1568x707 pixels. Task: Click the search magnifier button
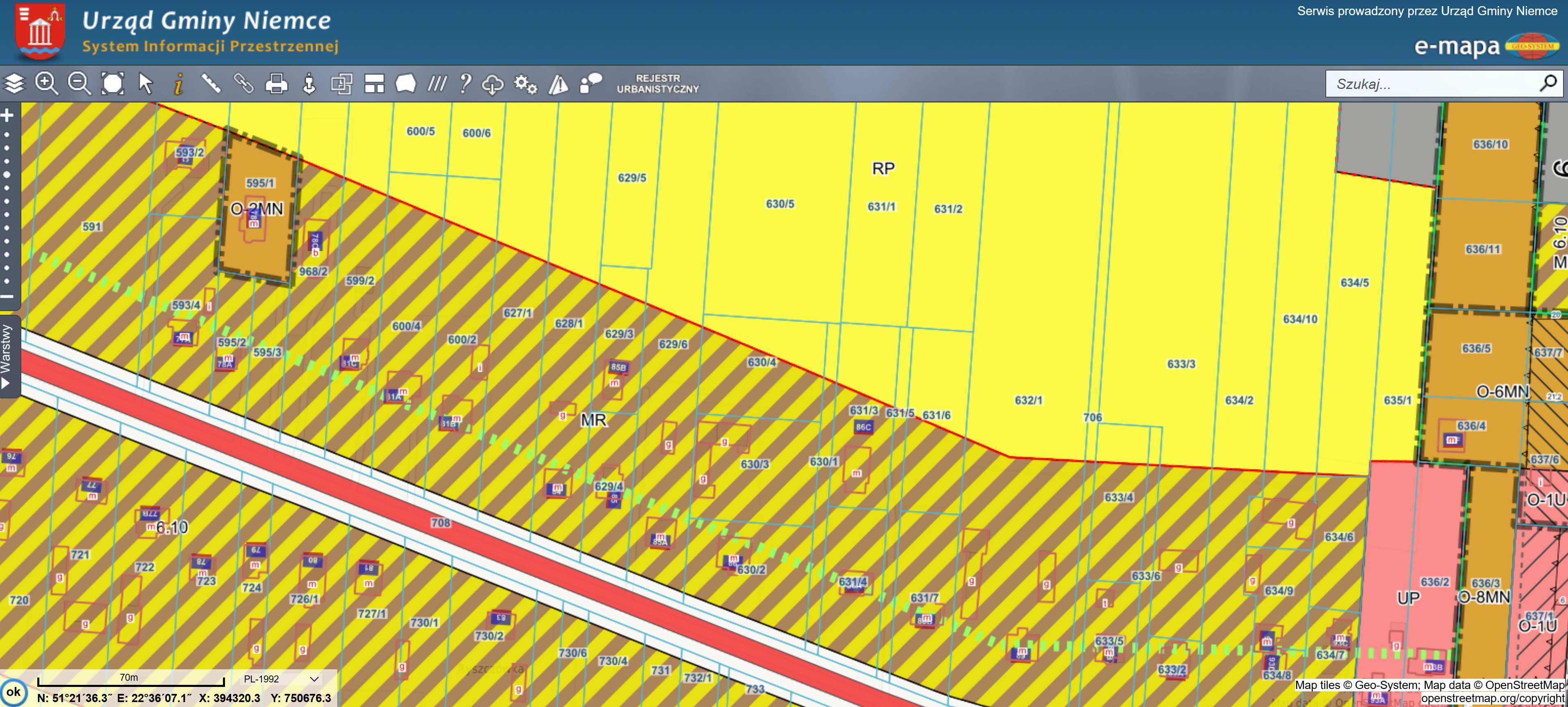point(1548,83)
